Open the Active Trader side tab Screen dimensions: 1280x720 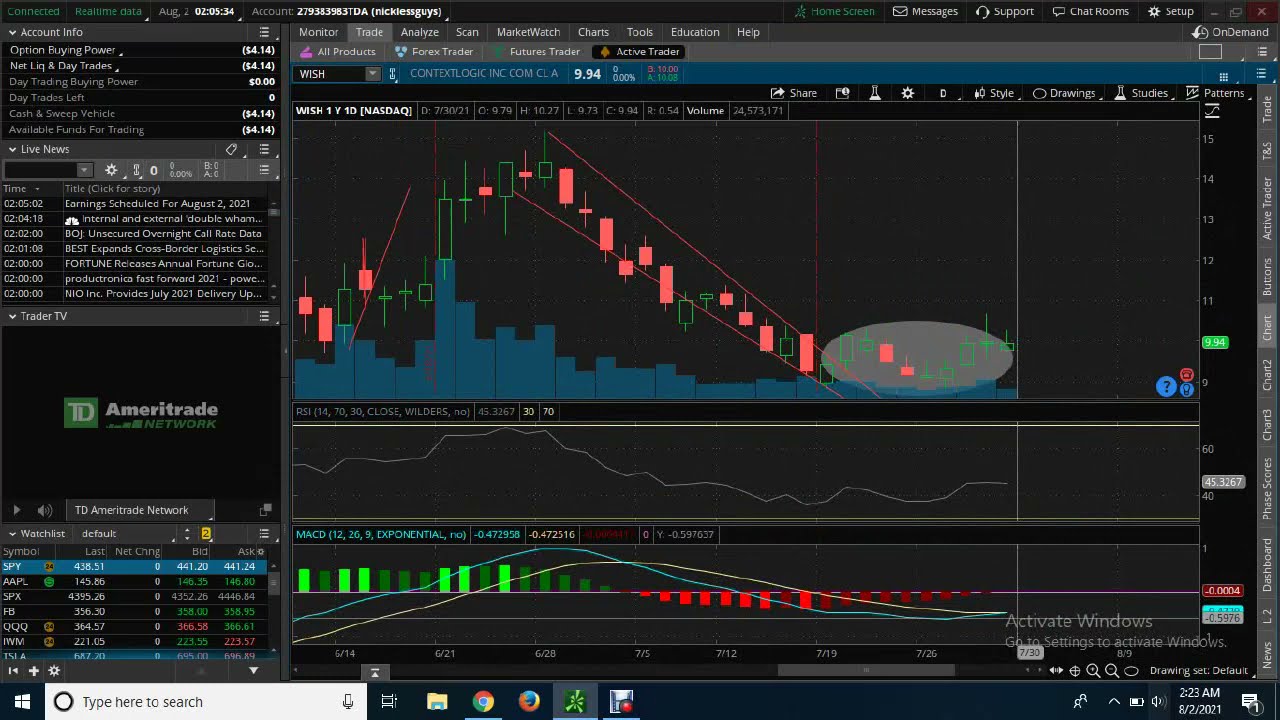[1267, 207]
